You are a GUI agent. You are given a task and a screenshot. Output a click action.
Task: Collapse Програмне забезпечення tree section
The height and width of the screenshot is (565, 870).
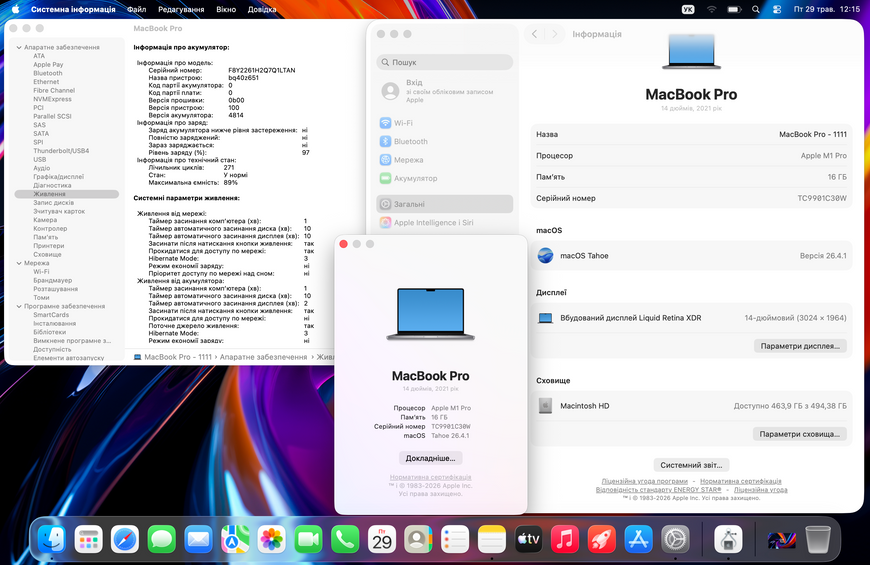pyautogui.click(x=19, y=306)
